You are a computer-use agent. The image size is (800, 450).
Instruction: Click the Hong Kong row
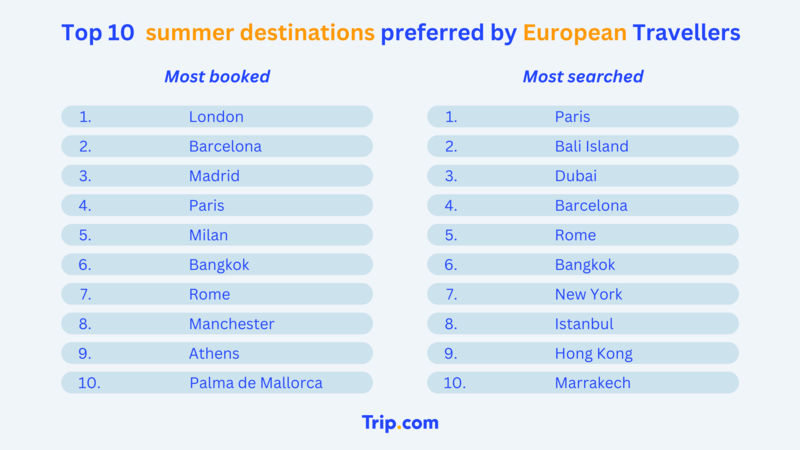(x=583, y=353)
